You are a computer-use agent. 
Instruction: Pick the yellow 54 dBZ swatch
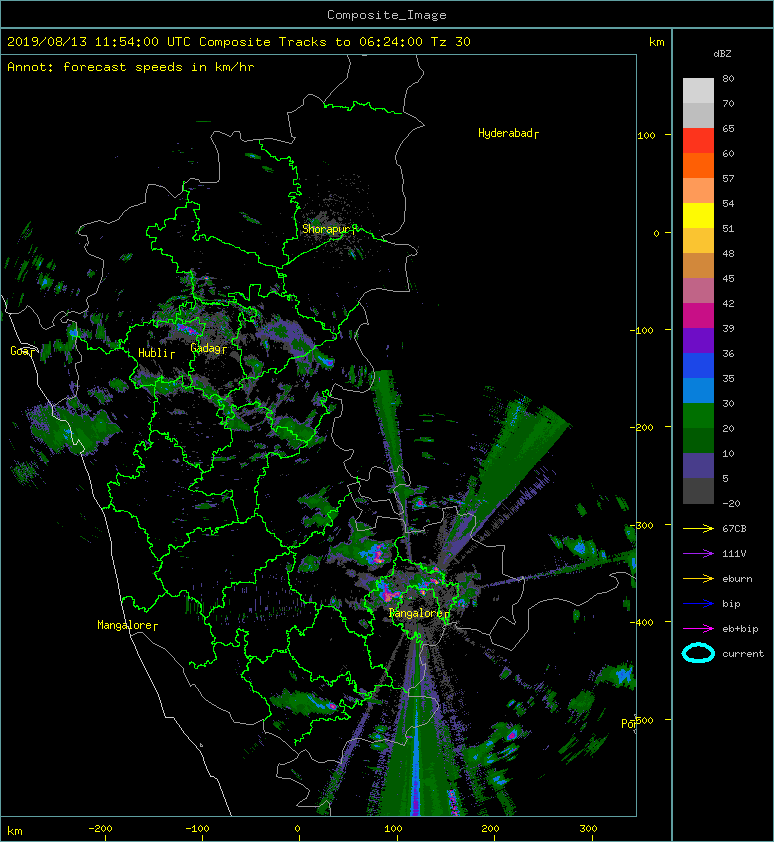coord(698,215)
